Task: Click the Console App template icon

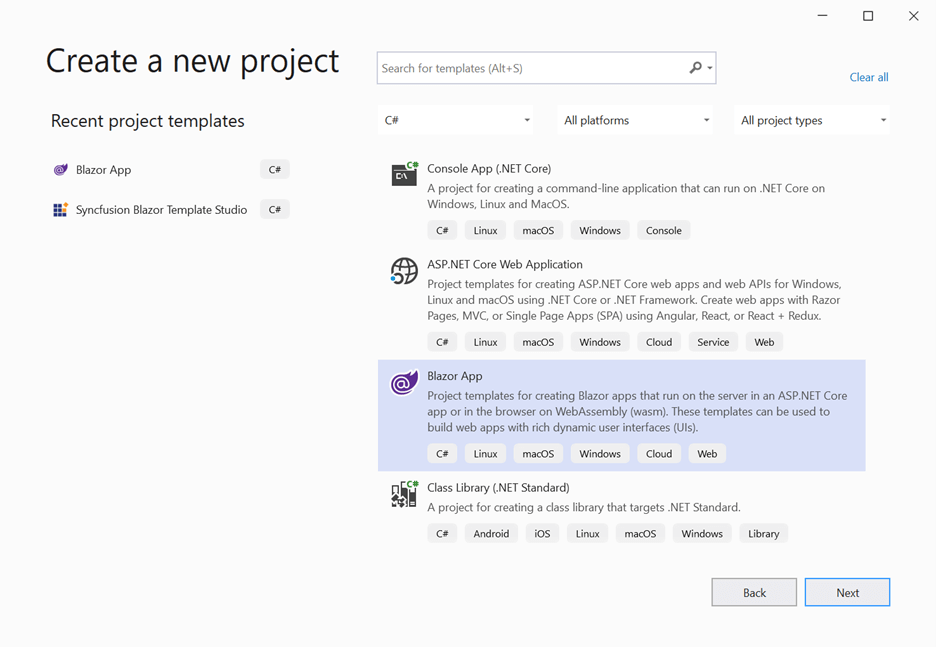Action: [x=404, y=175]
